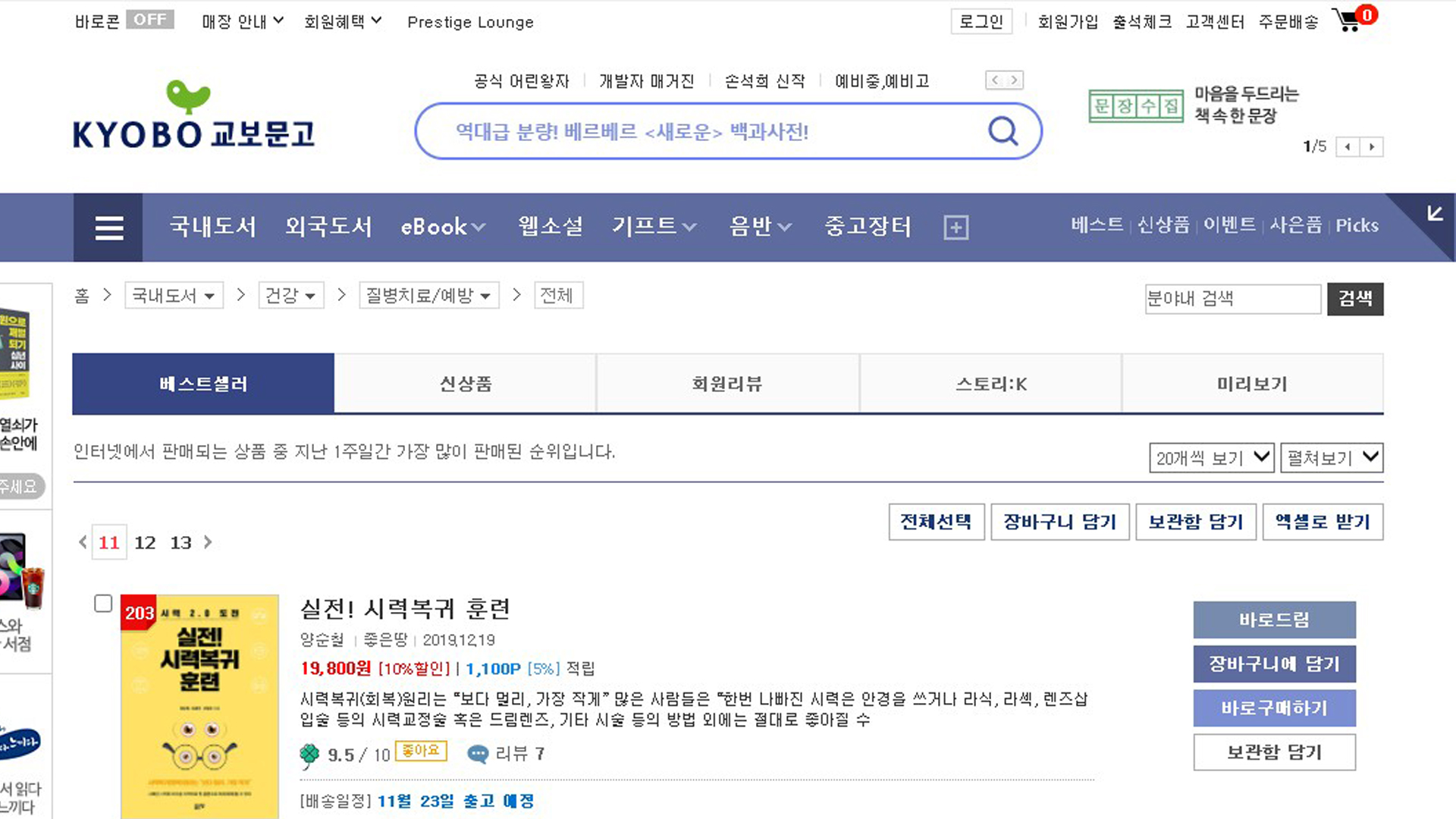This screenshot has height=819, width=1456.
Task: Switch to the 신상품 tab
Action: pos(465,384)
